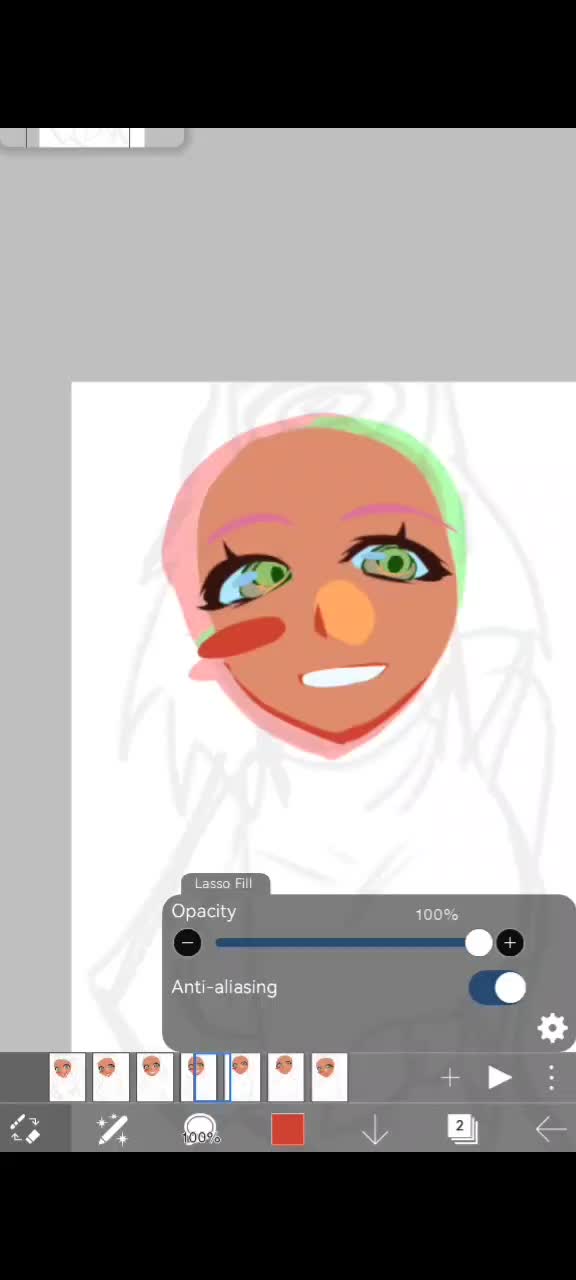Select the last frame thumbnail
Viewport: 576px width, 1280px height.
pyautogui.click(x=329, y=1077)
